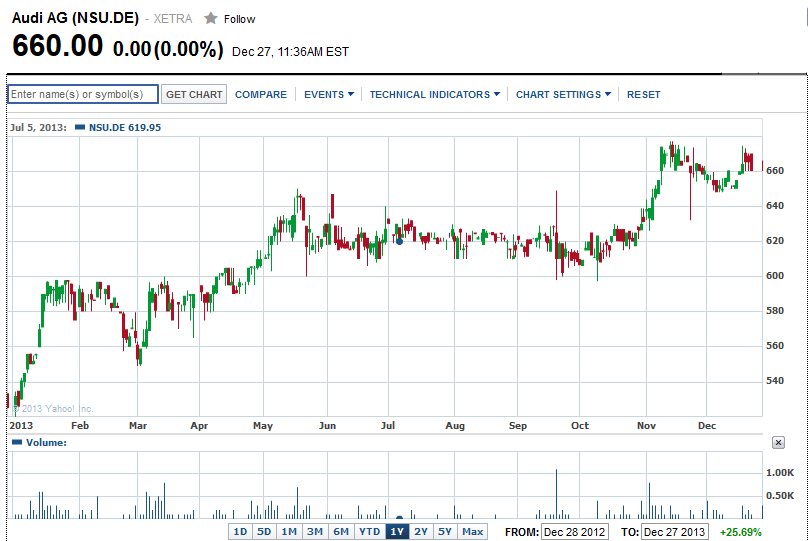Click the blue NSU.DE legend swatch

[x=80, y=127]
